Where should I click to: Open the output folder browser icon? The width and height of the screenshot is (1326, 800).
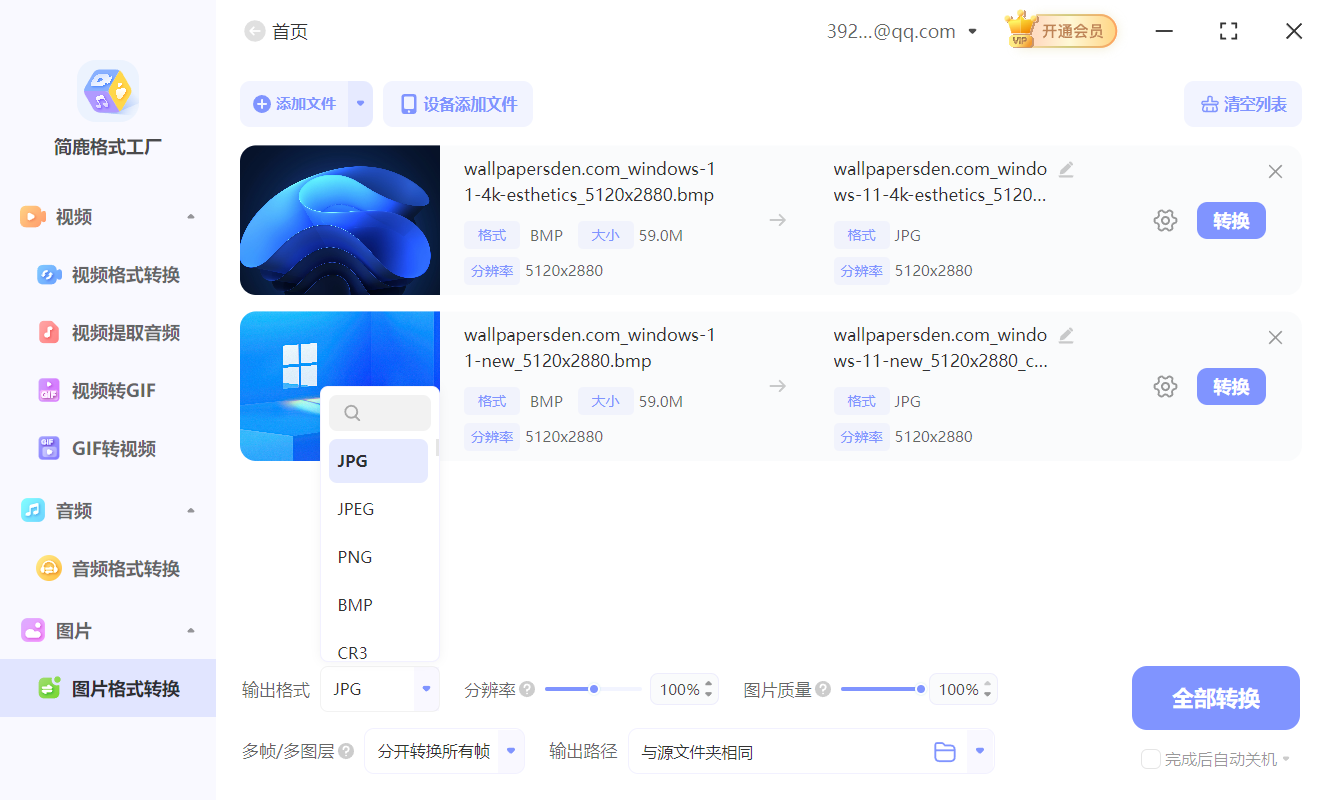tap(944, 751)
